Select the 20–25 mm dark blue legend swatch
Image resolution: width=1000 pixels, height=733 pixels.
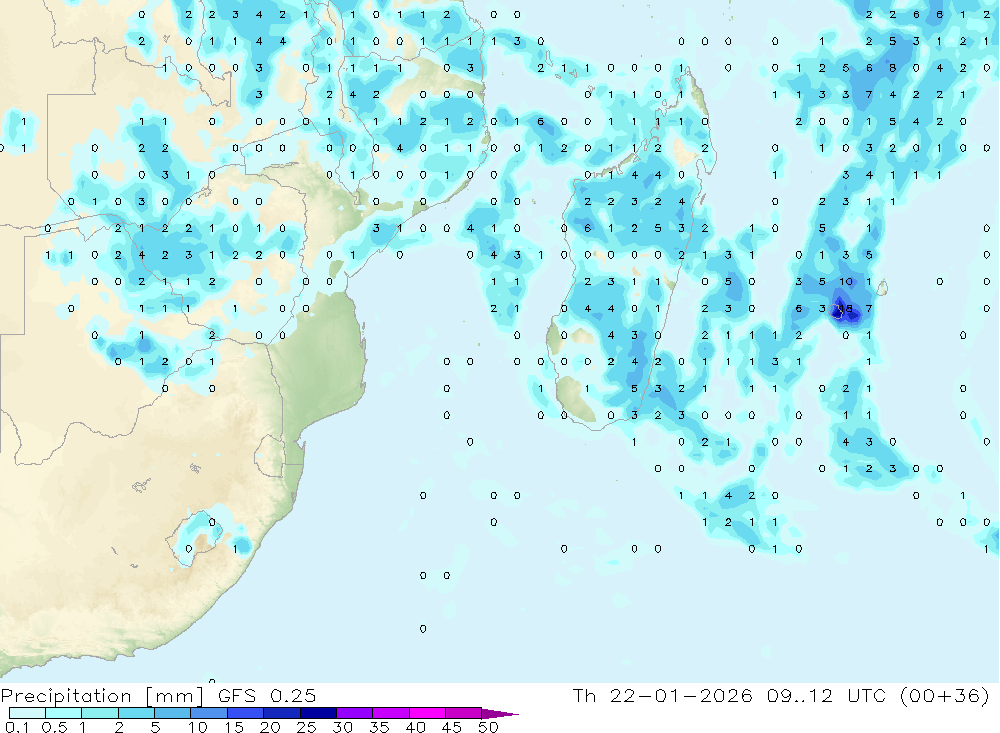(x=282, y=713)
